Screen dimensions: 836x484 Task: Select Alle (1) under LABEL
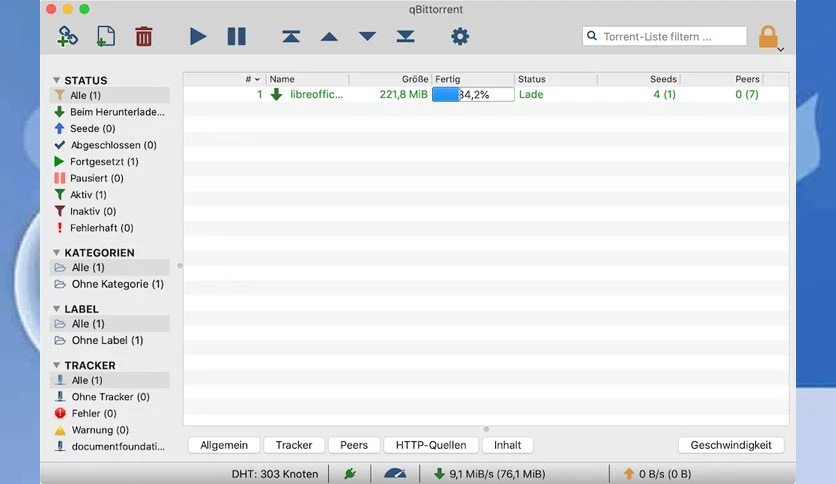click(x=109, y=324)
